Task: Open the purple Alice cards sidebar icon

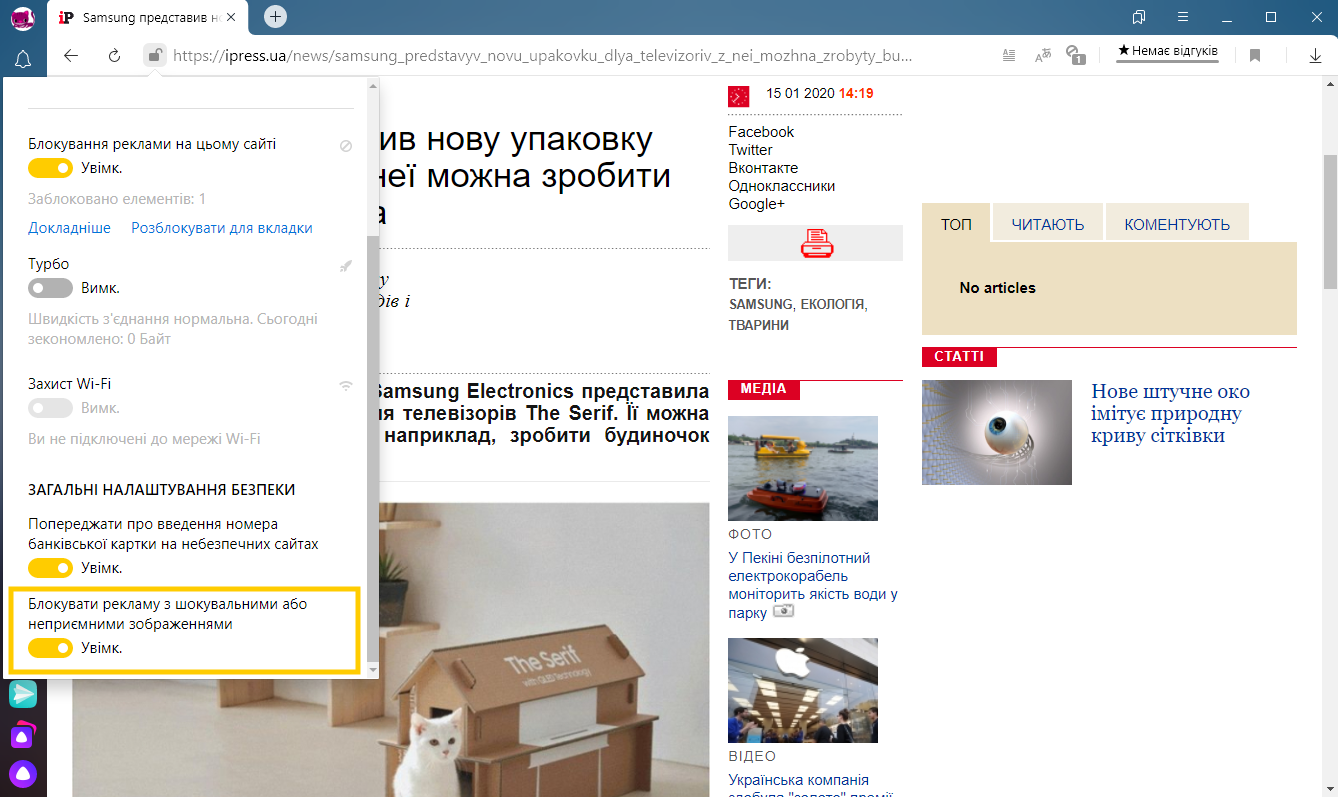Action: [23, 734]
